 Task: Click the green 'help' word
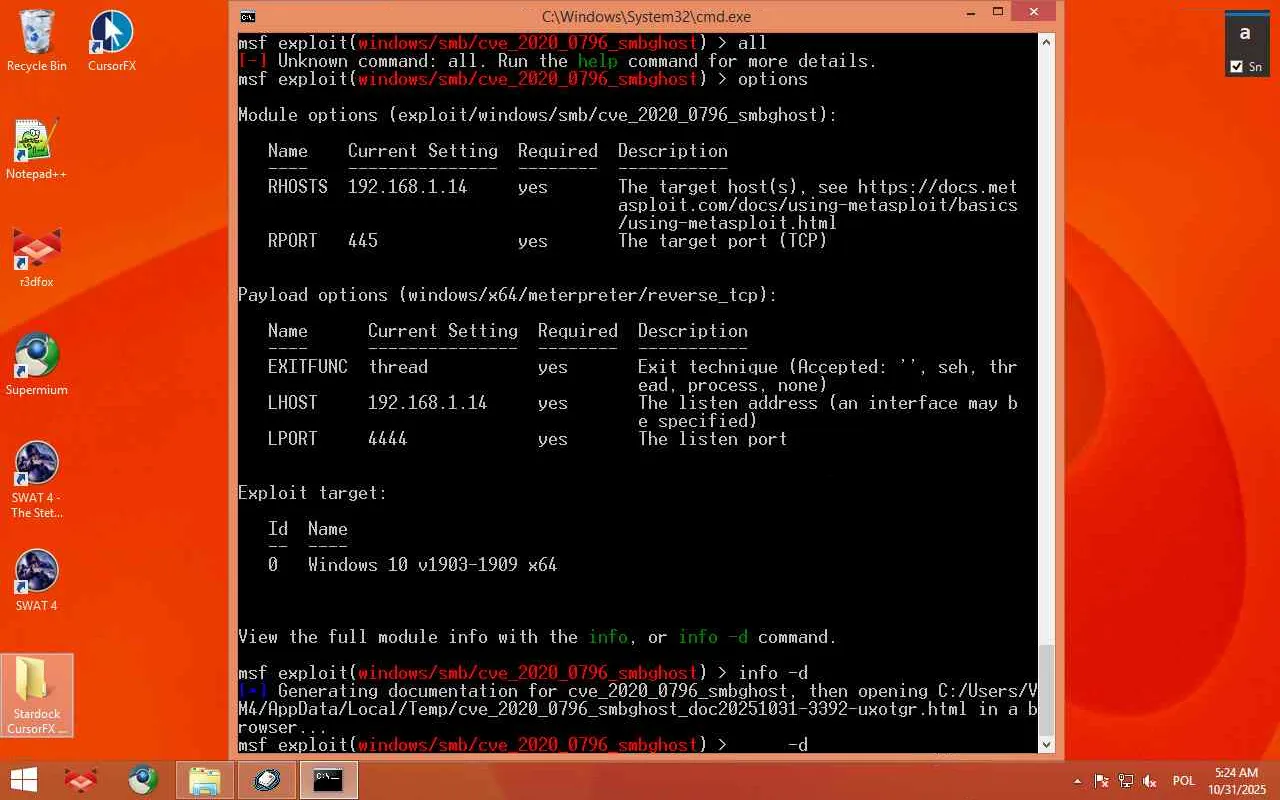coord(598,61)
